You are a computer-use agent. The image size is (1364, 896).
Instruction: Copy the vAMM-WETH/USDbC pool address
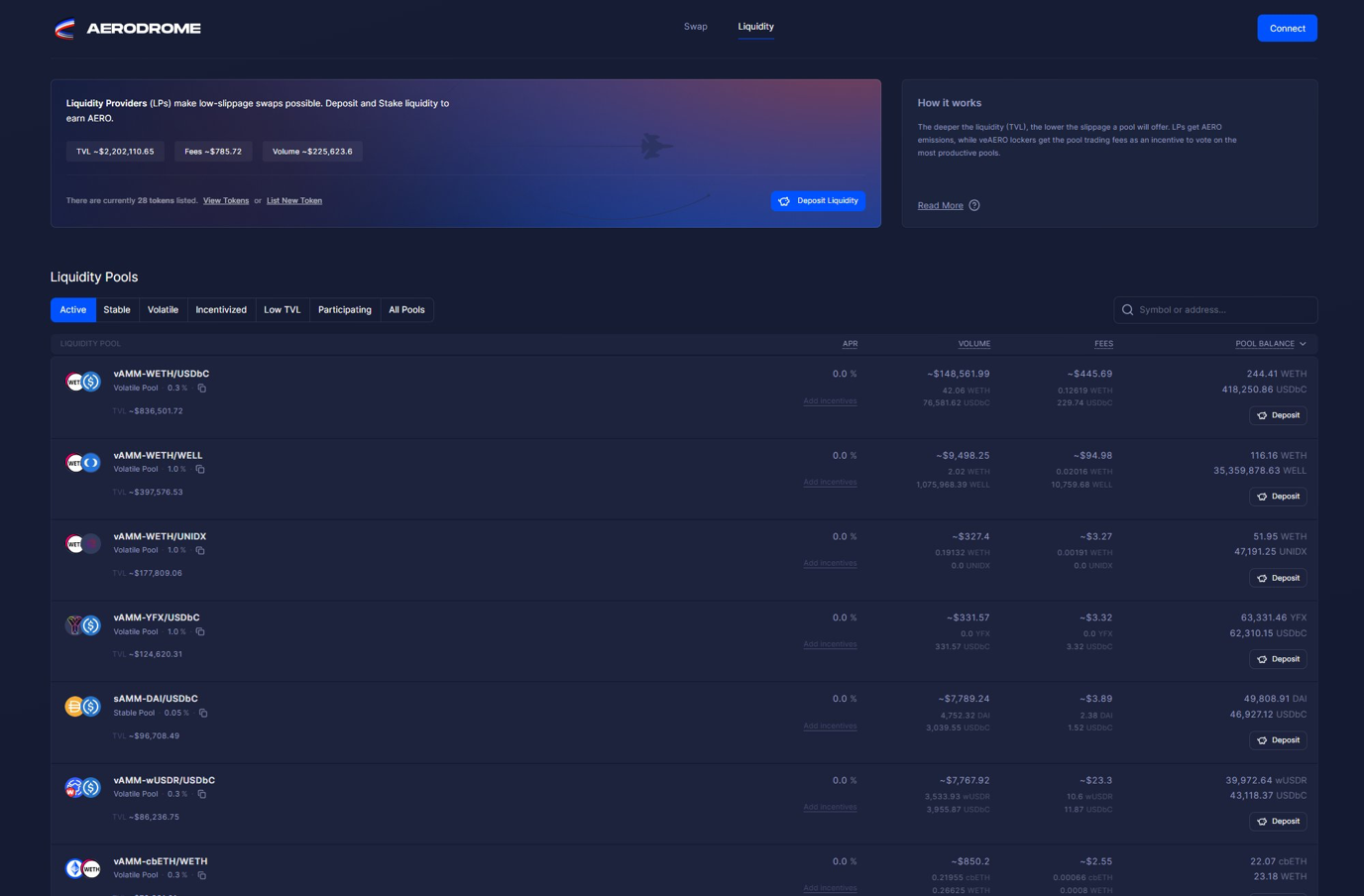point(202,389)
